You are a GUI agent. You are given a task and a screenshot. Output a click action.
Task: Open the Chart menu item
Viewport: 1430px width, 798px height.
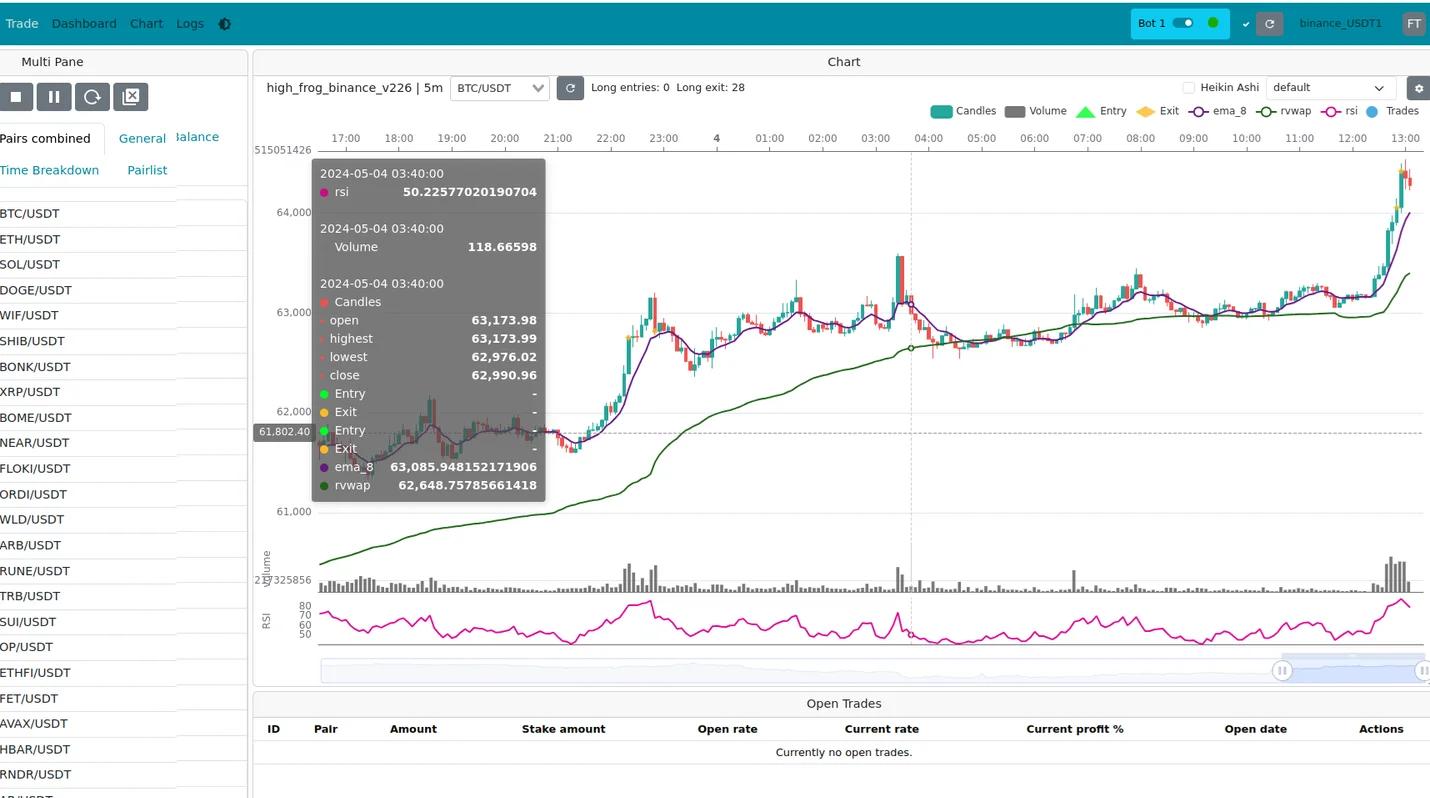point(146,23)
